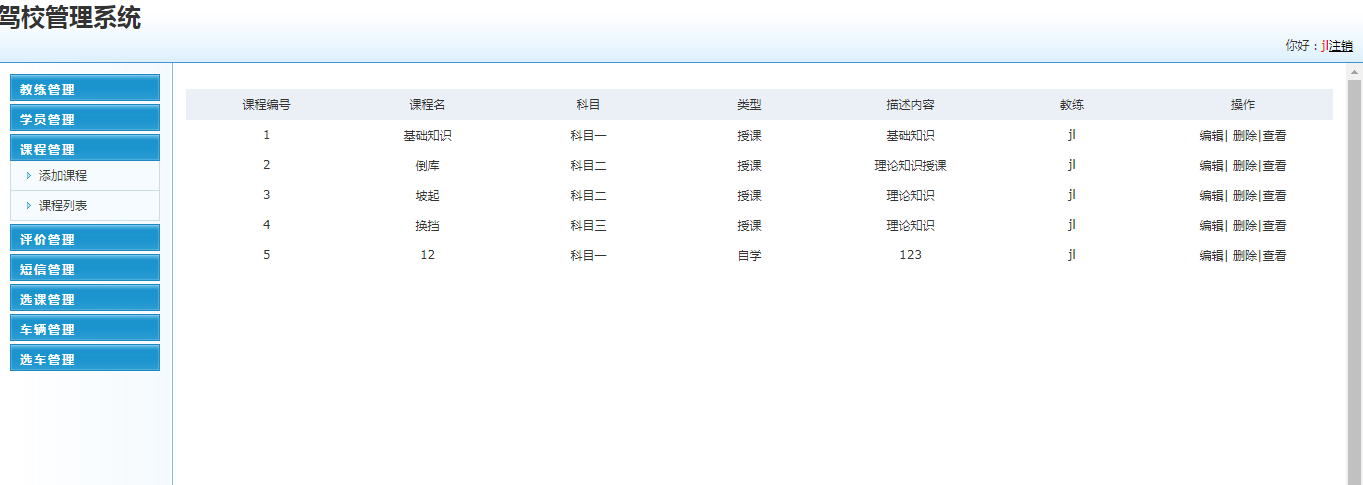This screenshot has width=1363, height=485.
Task: View the 基础知识 course row
Action: click(x=1274, y=136)
